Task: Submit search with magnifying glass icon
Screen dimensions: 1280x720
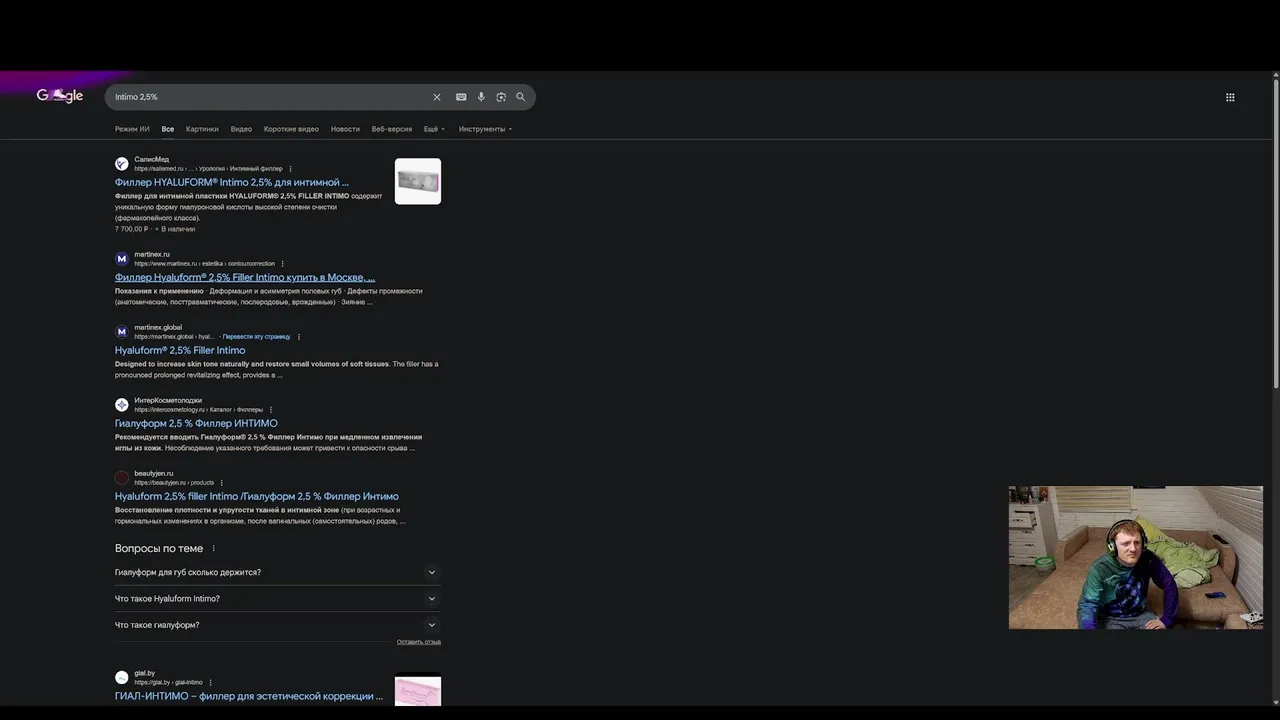Action: tap(520, 97)
